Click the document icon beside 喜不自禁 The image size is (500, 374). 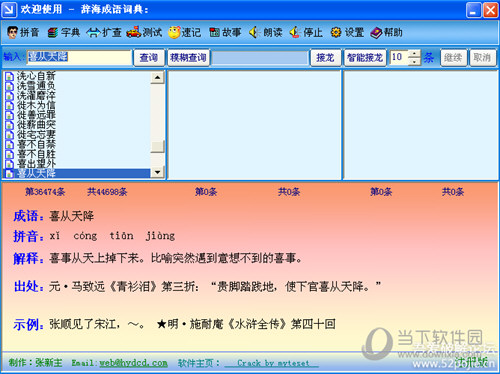tap(9, 145)
